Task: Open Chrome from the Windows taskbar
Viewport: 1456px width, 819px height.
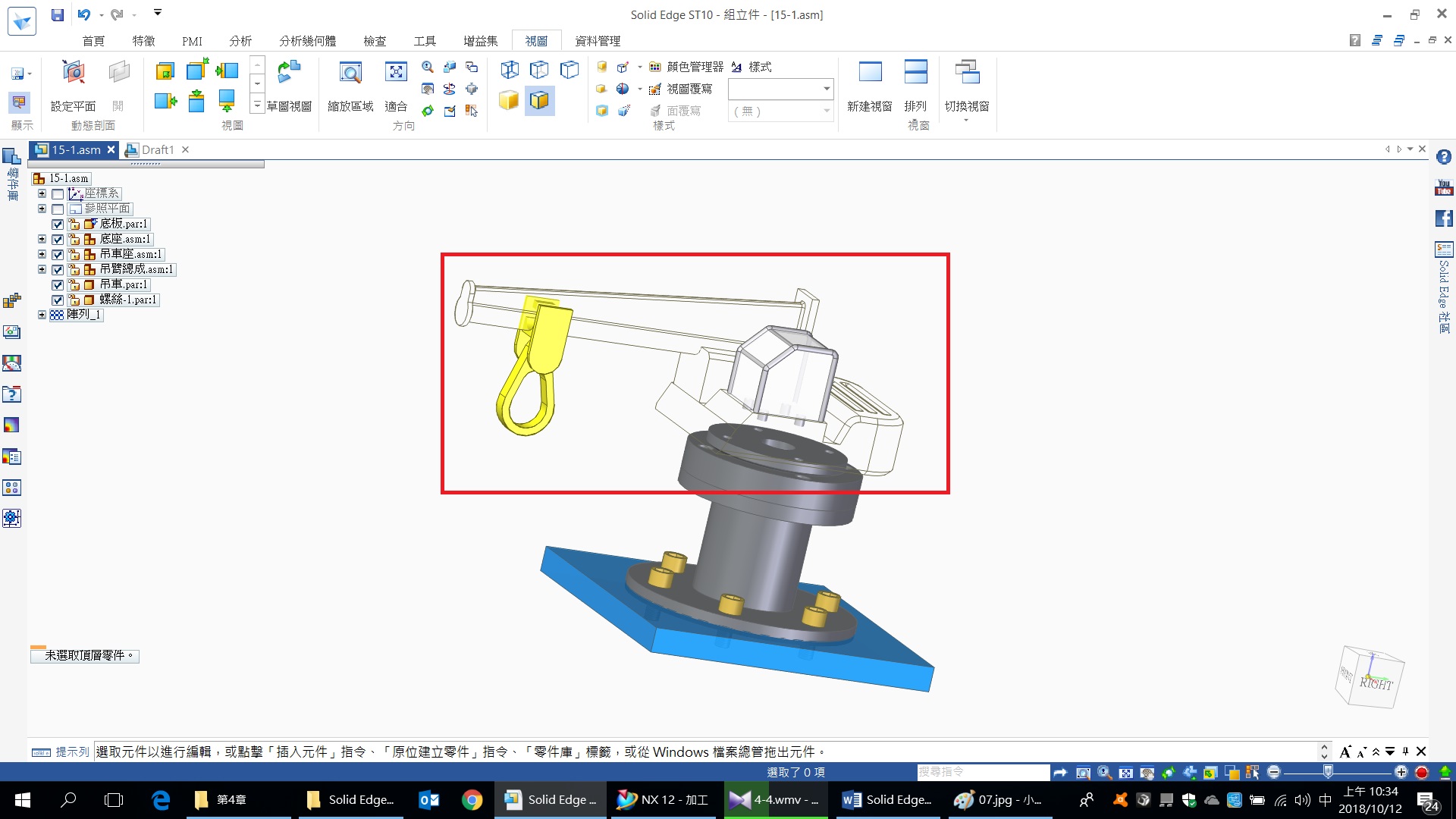Action: tap(472, 800)
